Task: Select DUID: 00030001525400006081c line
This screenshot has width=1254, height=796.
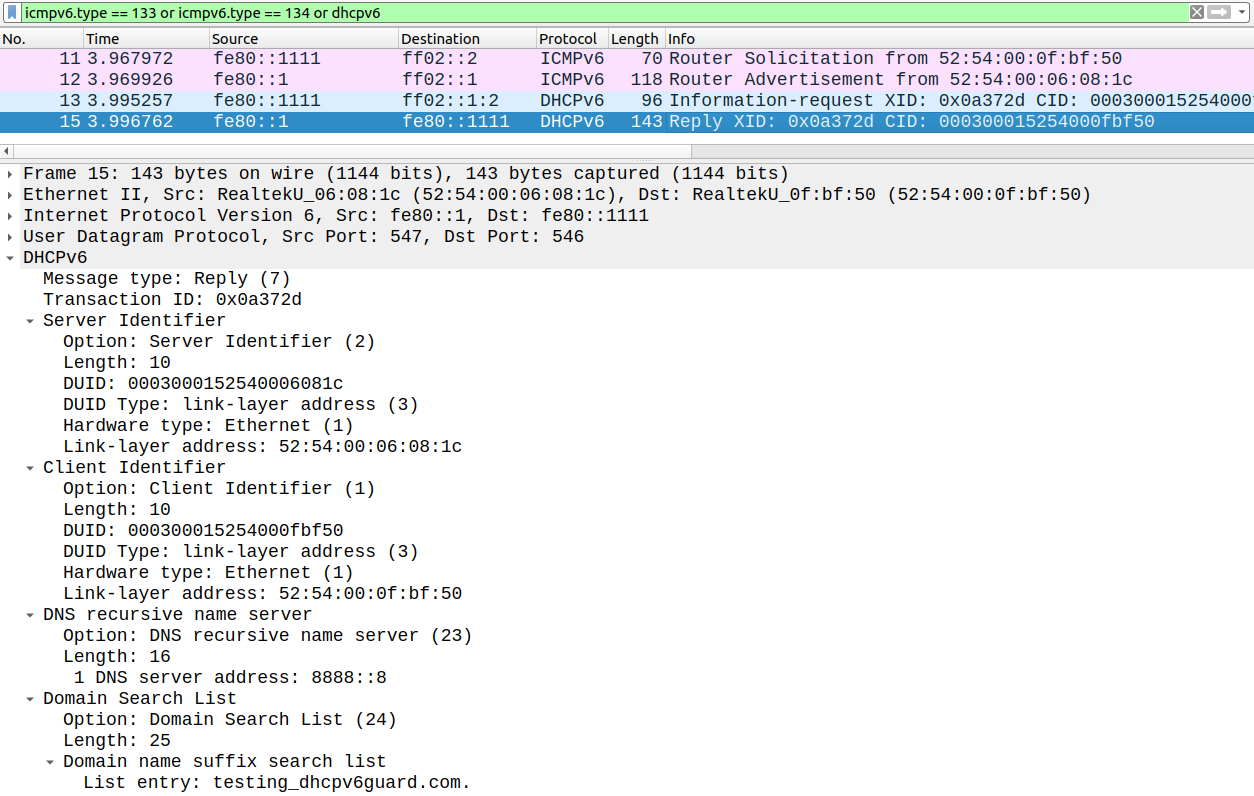Action: point(203,384)
